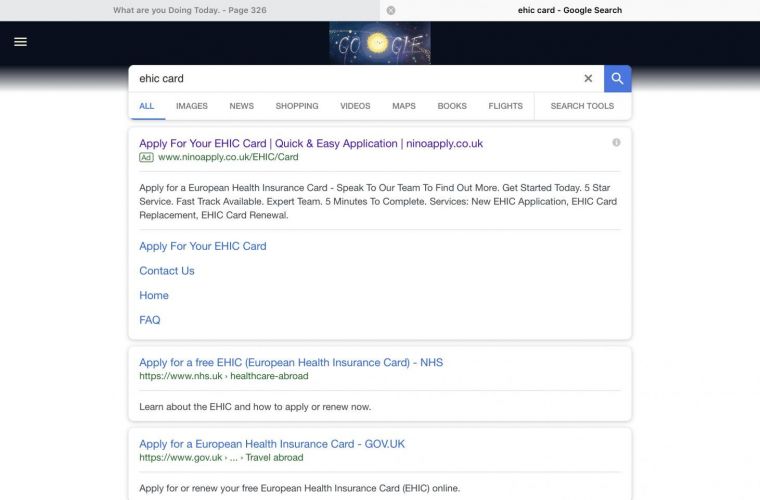
Task: Switch to NEWS results
Action: pos(241,106)
